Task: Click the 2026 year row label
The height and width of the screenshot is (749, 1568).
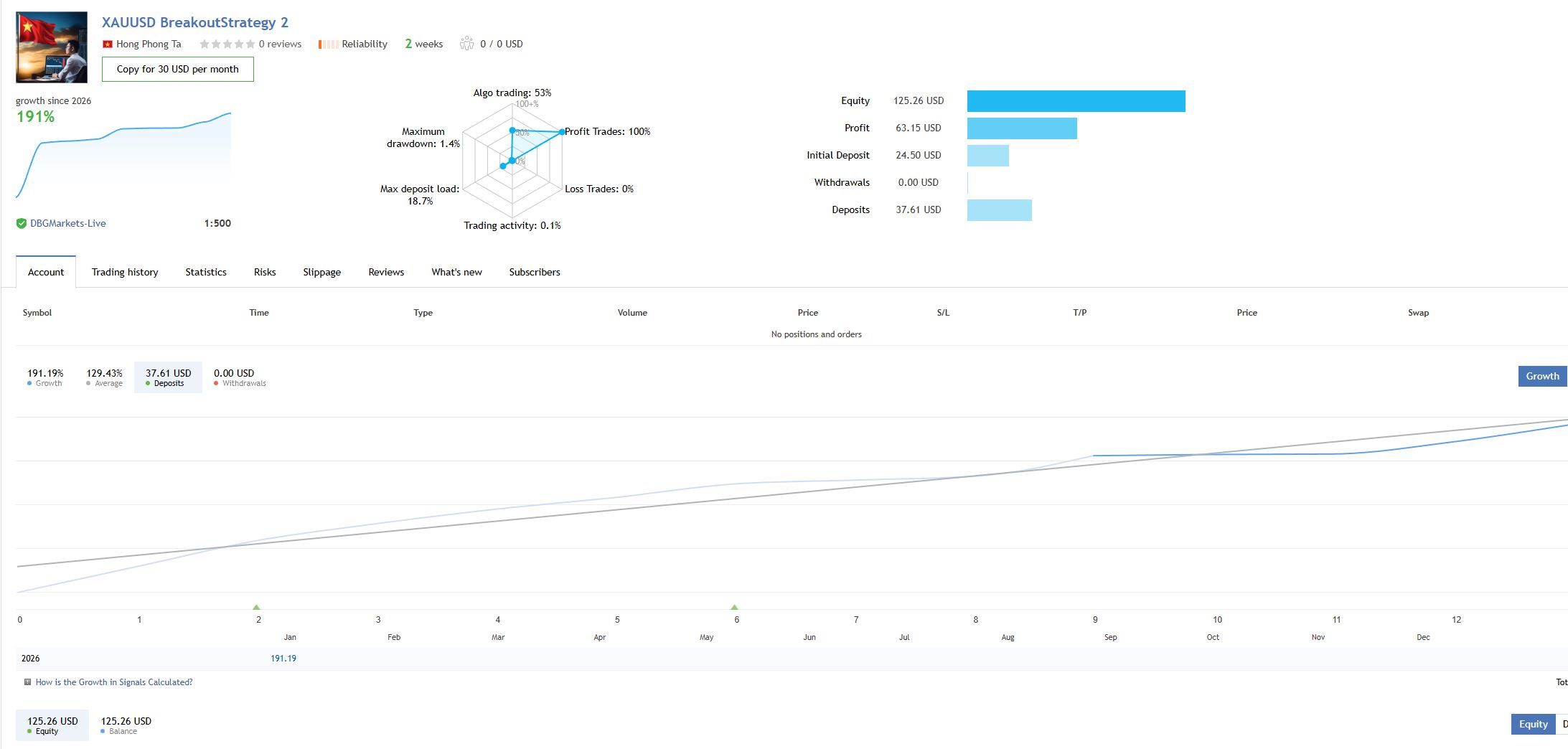Action: pos(31,659)
